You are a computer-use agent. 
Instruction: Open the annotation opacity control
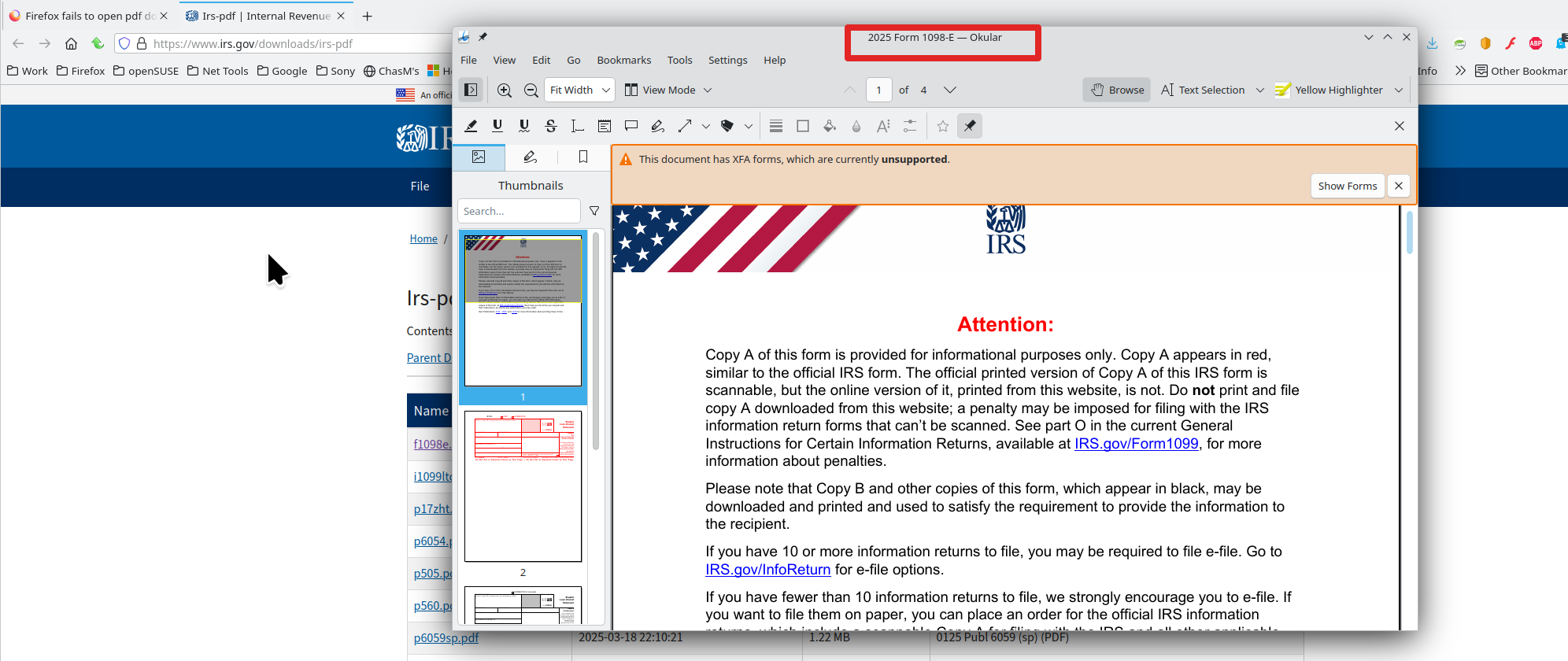pyautogui.click(x=856, y=126)
